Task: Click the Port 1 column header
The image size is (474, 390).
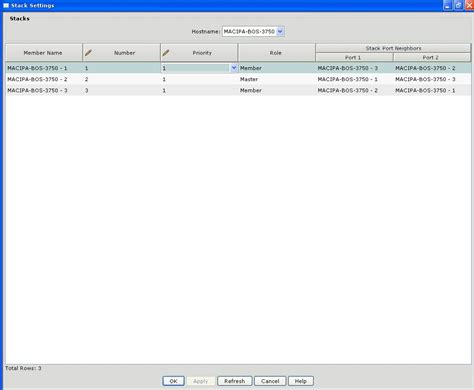Action: pyautogui.click(x=354, y=57)
